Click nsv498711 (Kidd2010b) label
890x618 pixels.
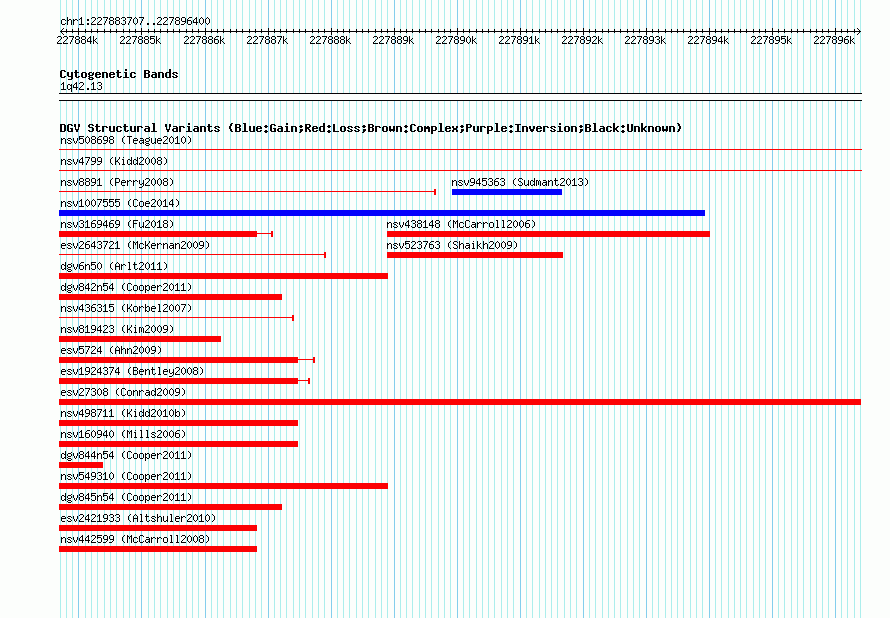[x=123, y=413]
